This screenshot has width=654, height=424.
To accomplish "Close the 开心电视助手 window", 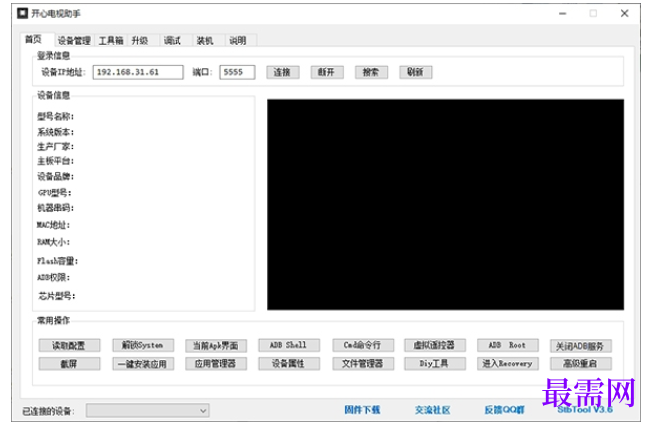I will 624,14.
